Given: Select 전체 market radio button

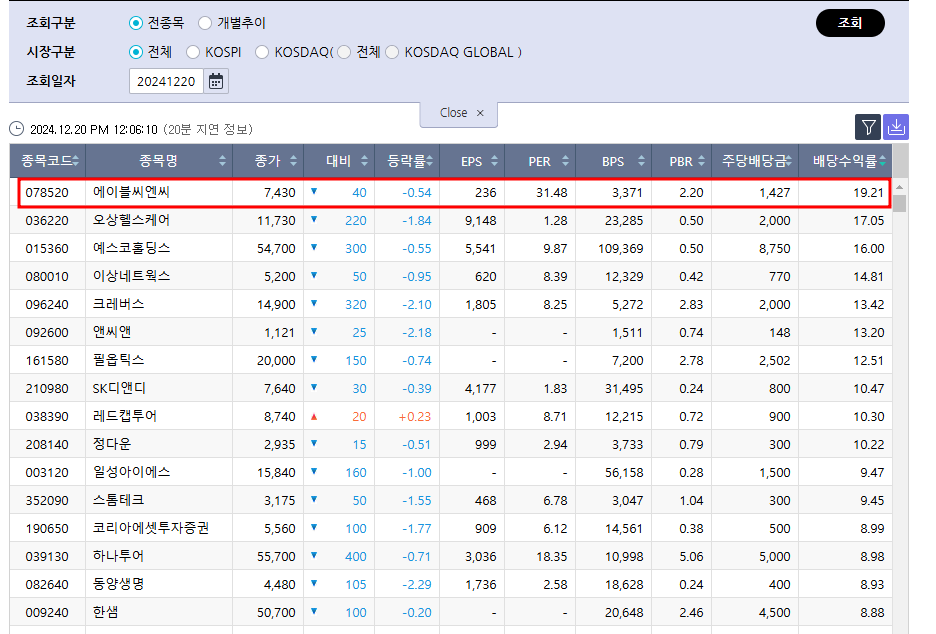Looking at the screenshot, I should click(136, 52).
